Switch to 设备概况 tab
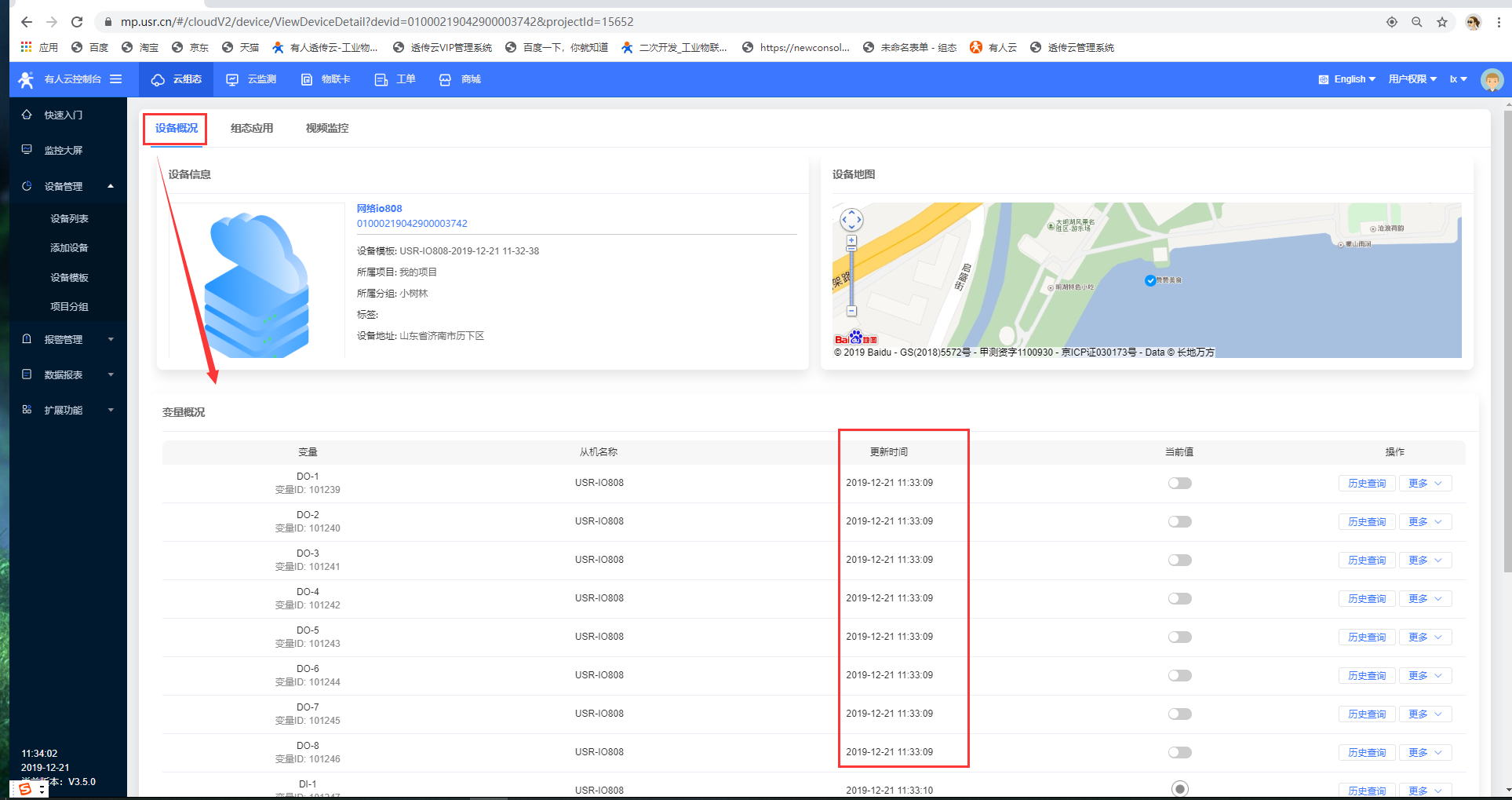The width and height of the screenshot is (1512, 800). click(x=176, y=128)
